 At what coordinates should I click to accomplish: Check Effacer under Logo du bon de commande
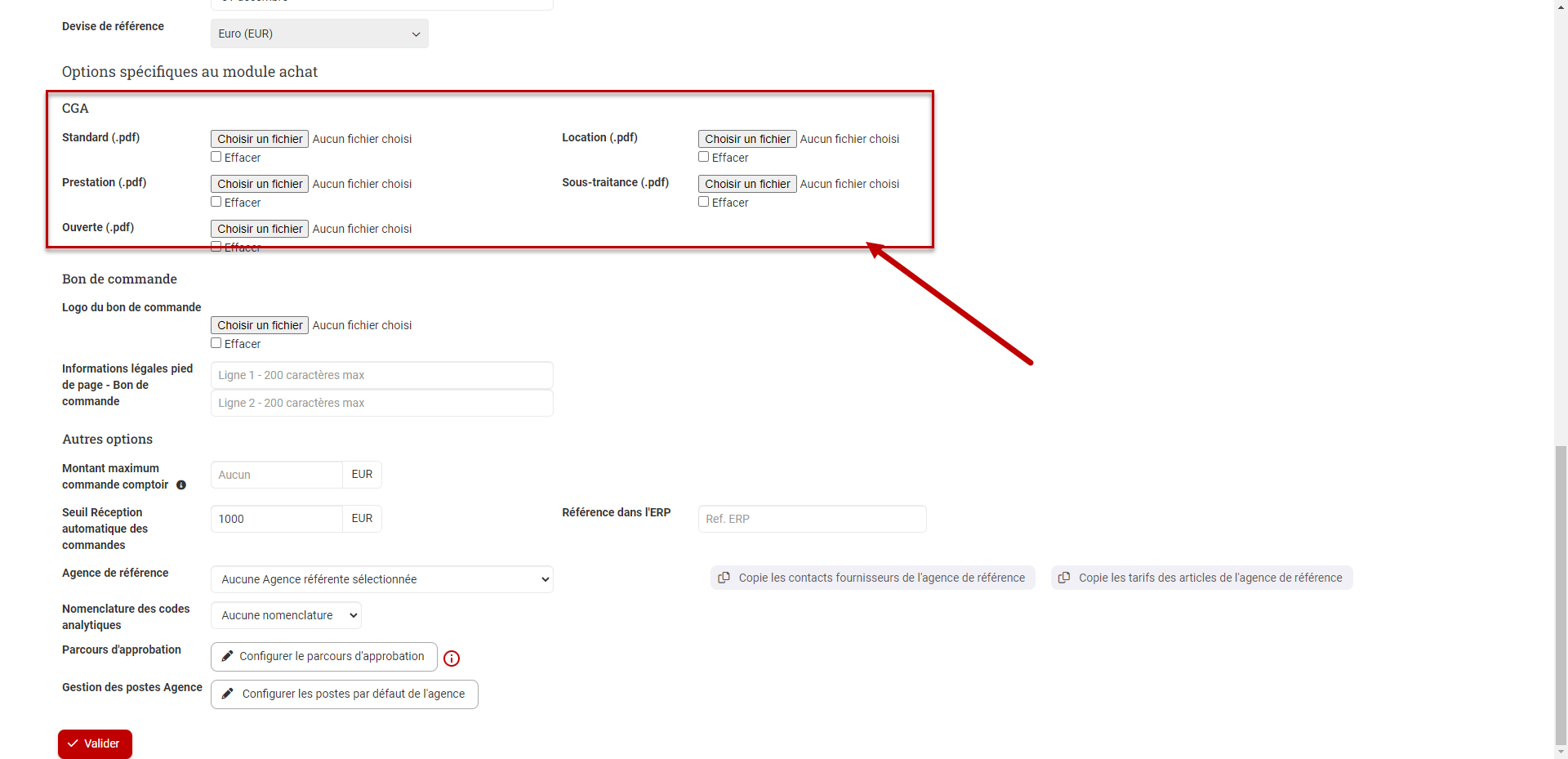click(216, 343)
